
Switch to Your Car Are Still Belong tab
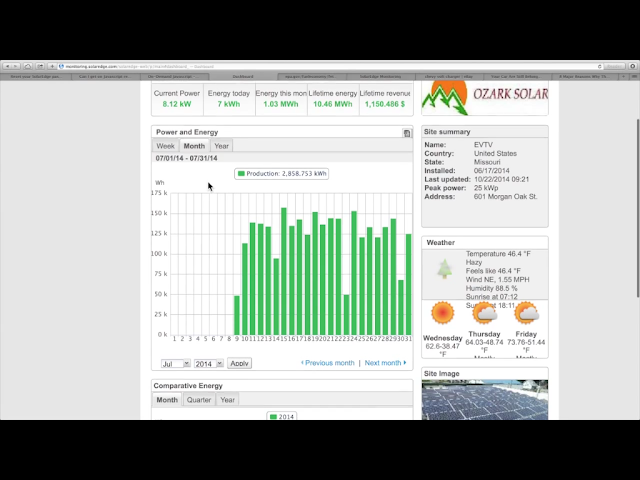517,76
